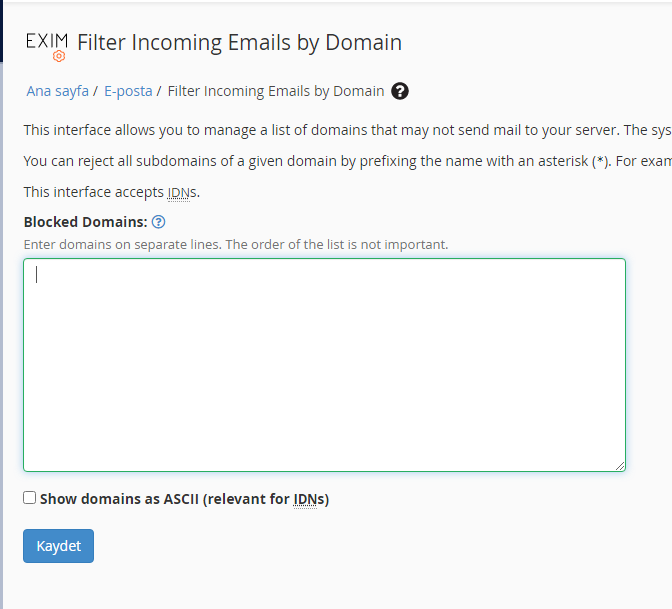Click the Show domains as ASCII label text
672x609 pixels.
pos(184,499)
